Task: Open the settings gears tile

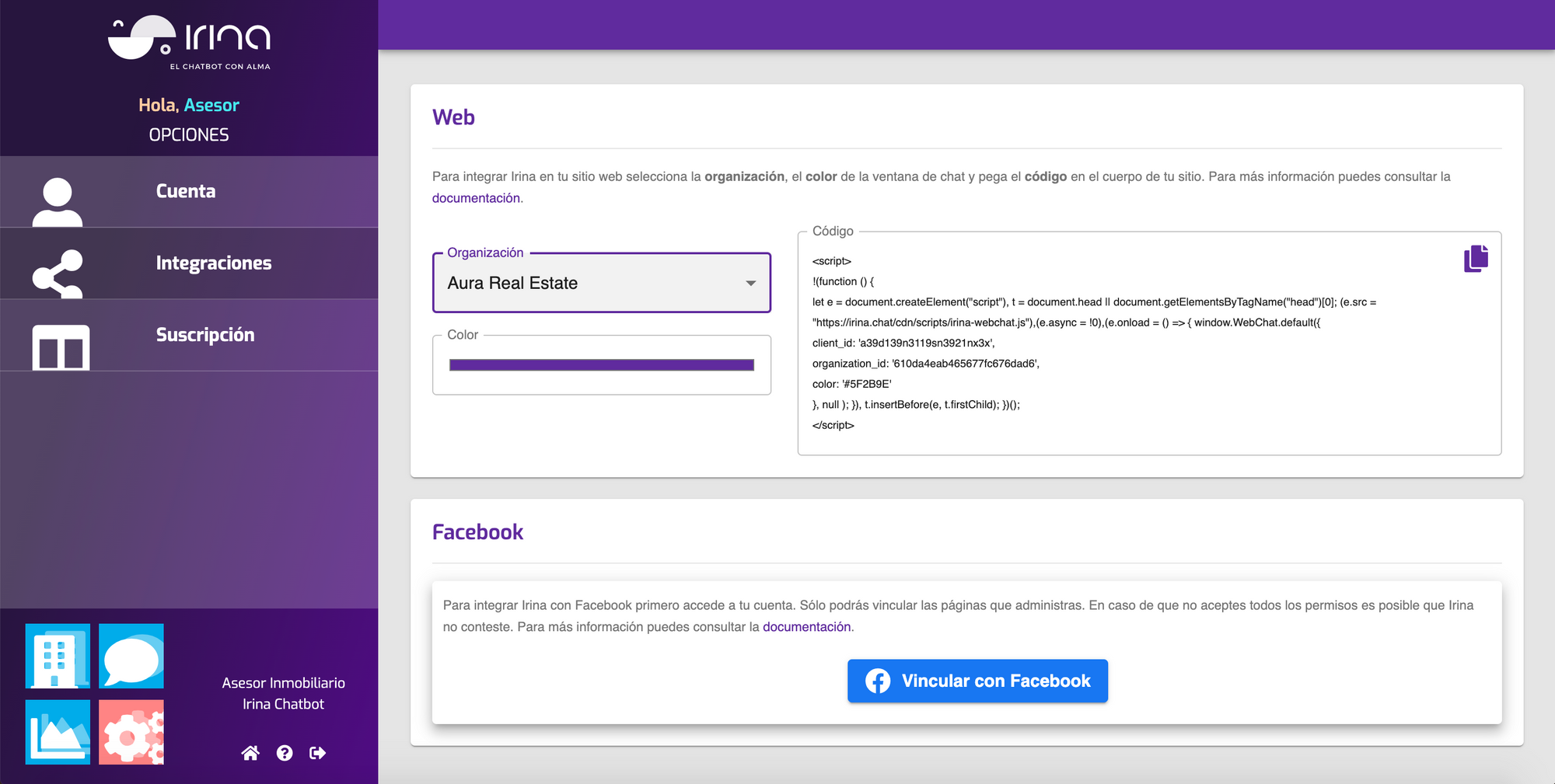Action: coord(131,732)
